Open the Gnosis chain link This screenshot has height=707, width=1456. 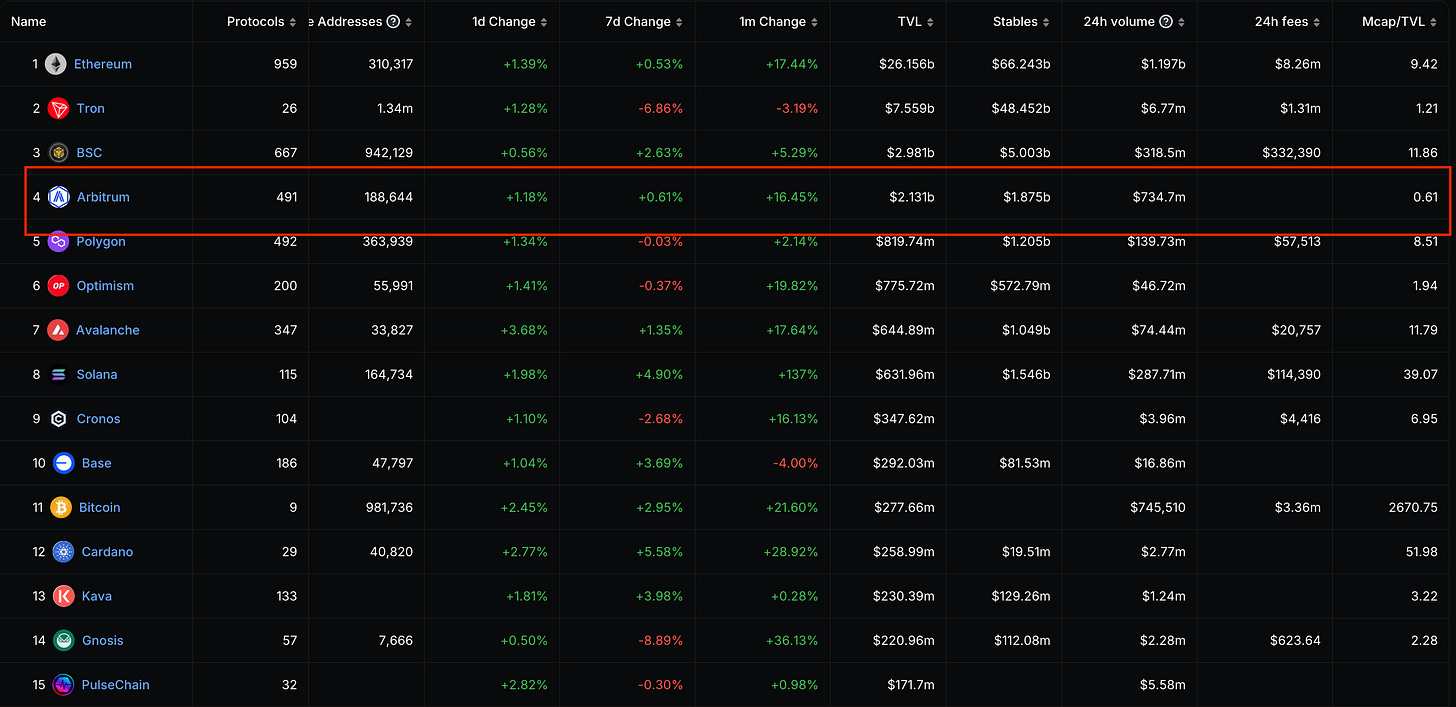pos(103,640)
